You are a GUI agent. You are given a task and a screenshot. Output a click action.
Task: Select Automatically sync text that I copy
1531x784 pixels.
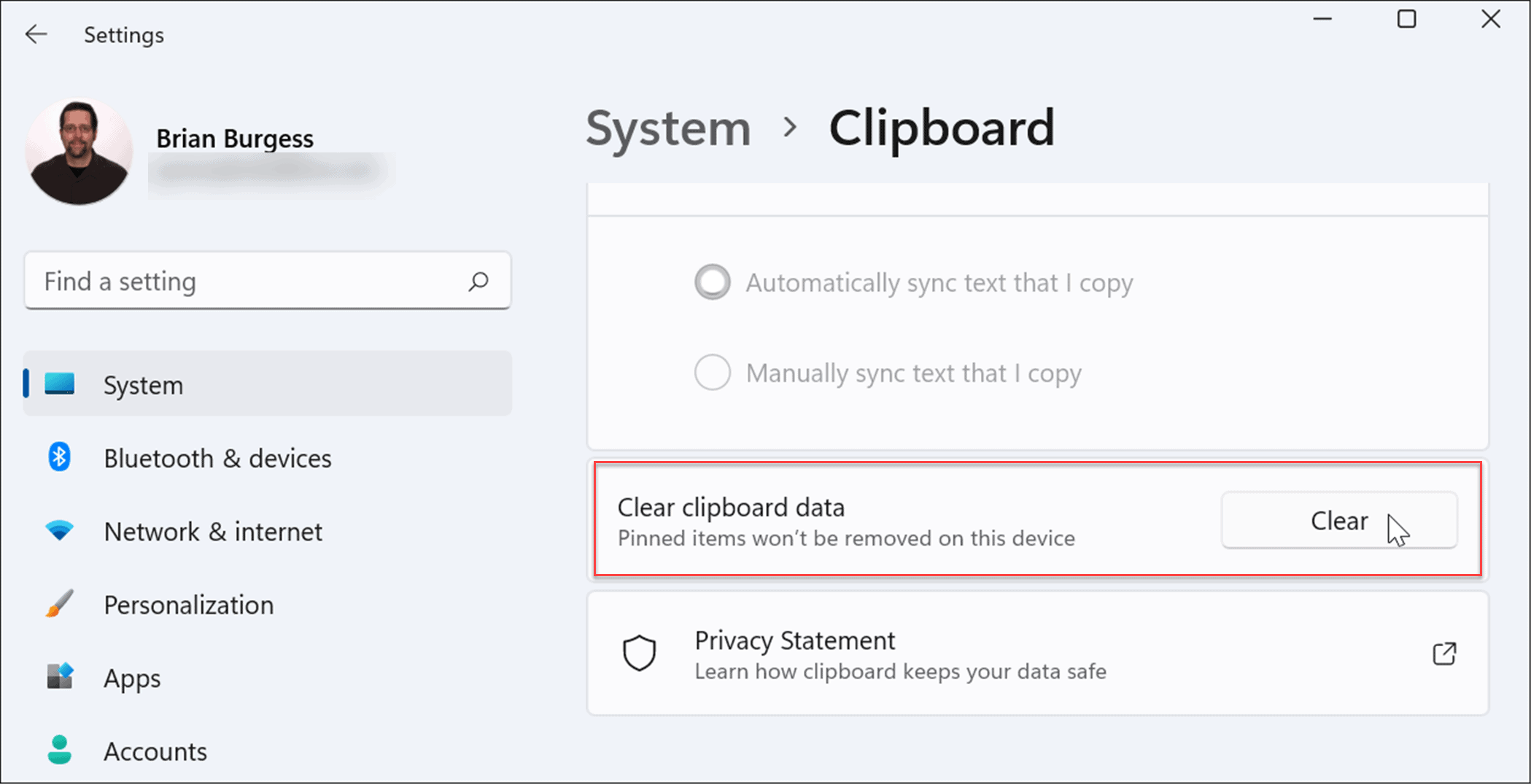(x=712, y=282)
